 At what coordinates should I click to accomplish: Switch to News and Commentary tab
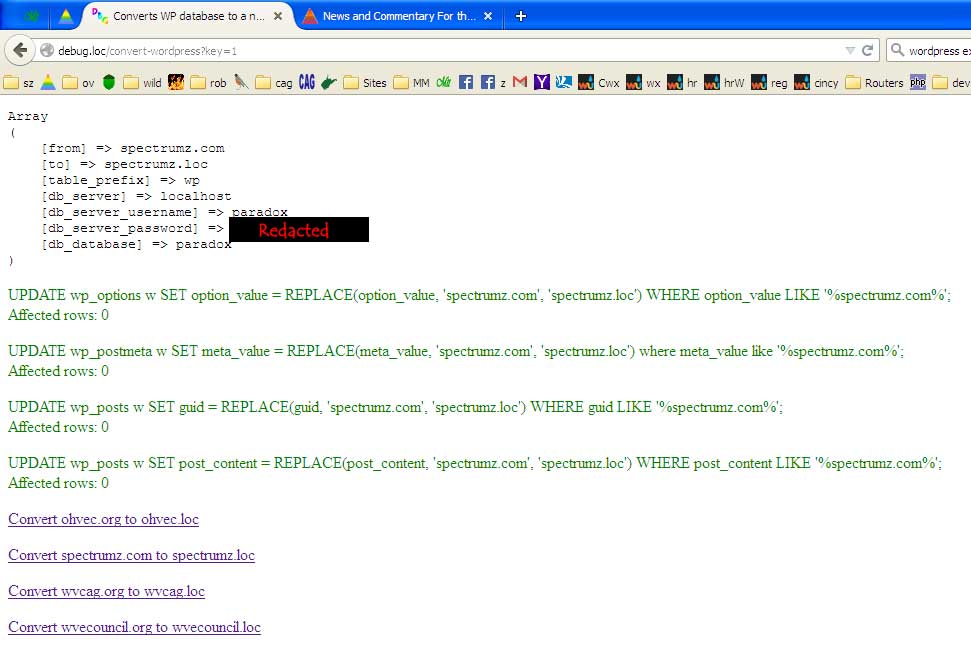click(398, 16)
